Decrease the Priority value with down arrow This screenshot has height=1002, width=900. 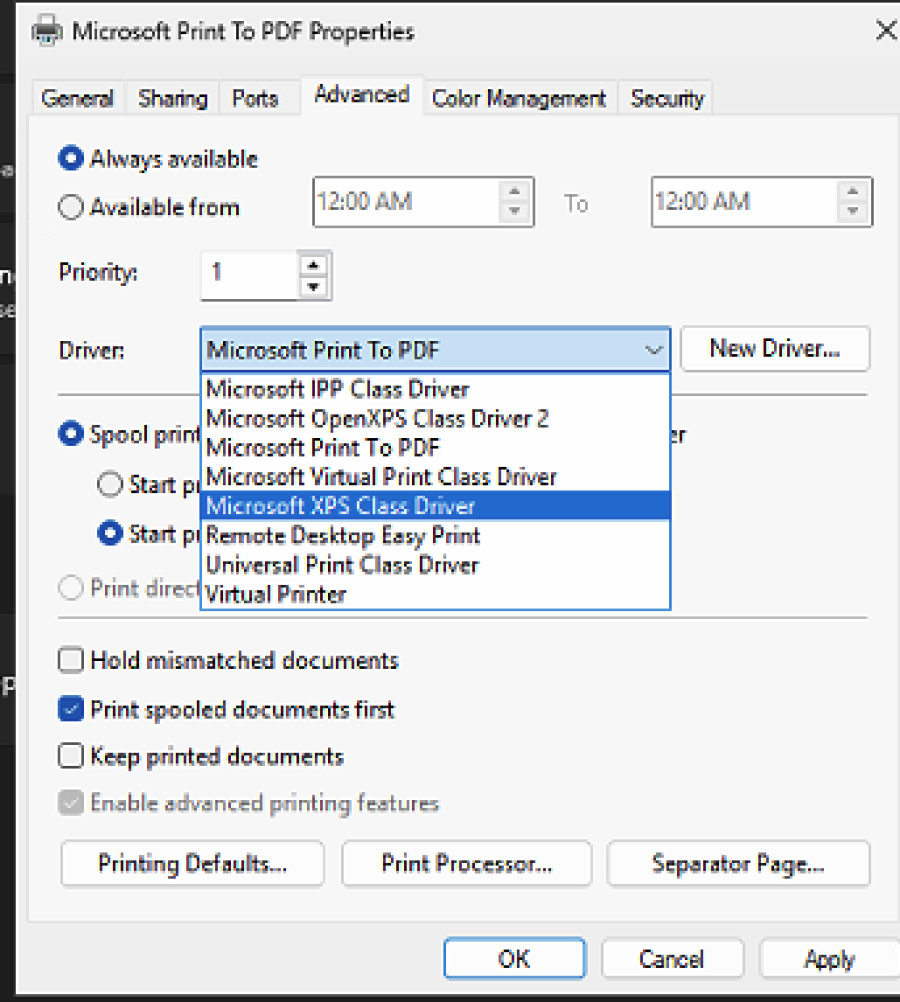click(x=315, y=287)
